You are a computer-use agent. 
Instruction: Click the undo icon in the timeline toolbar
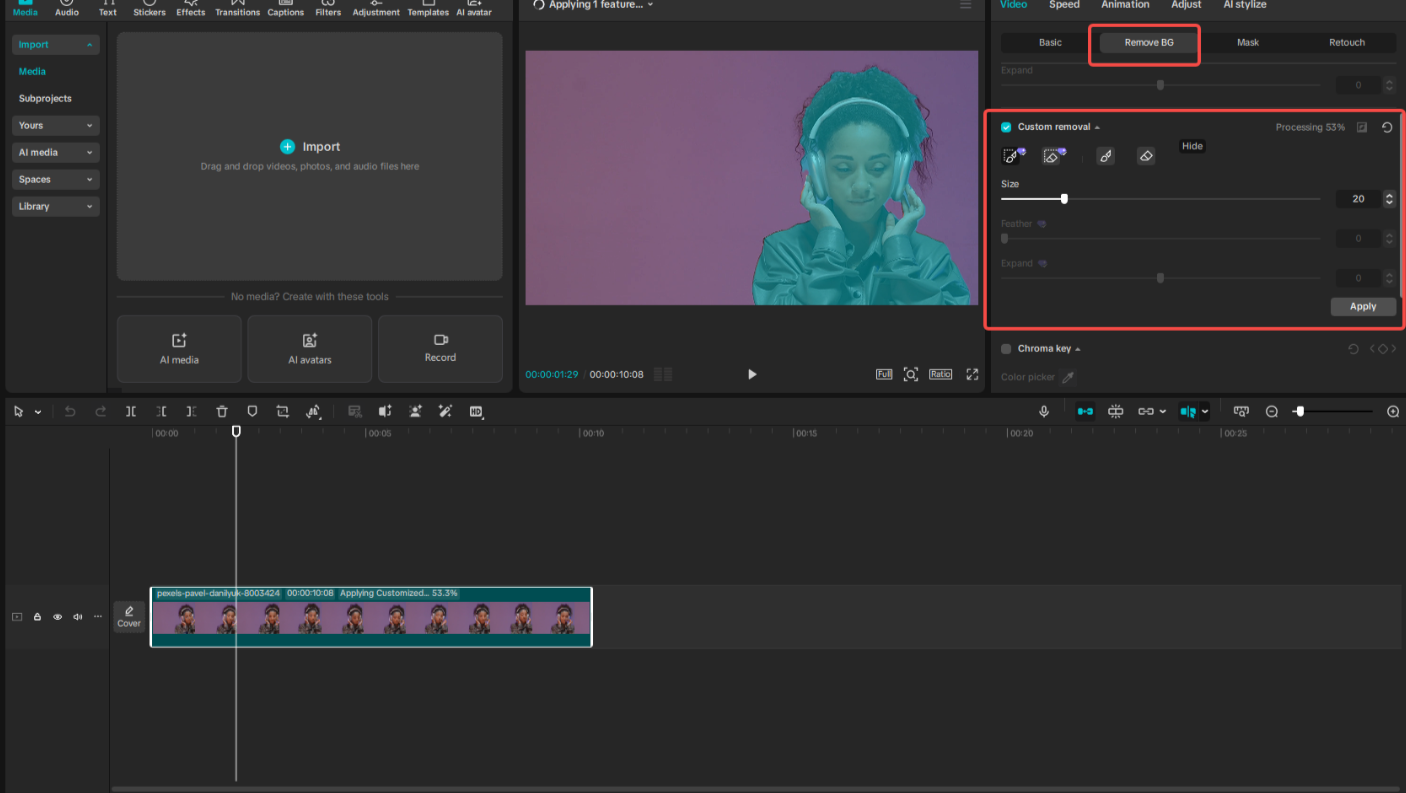[68, 411]
